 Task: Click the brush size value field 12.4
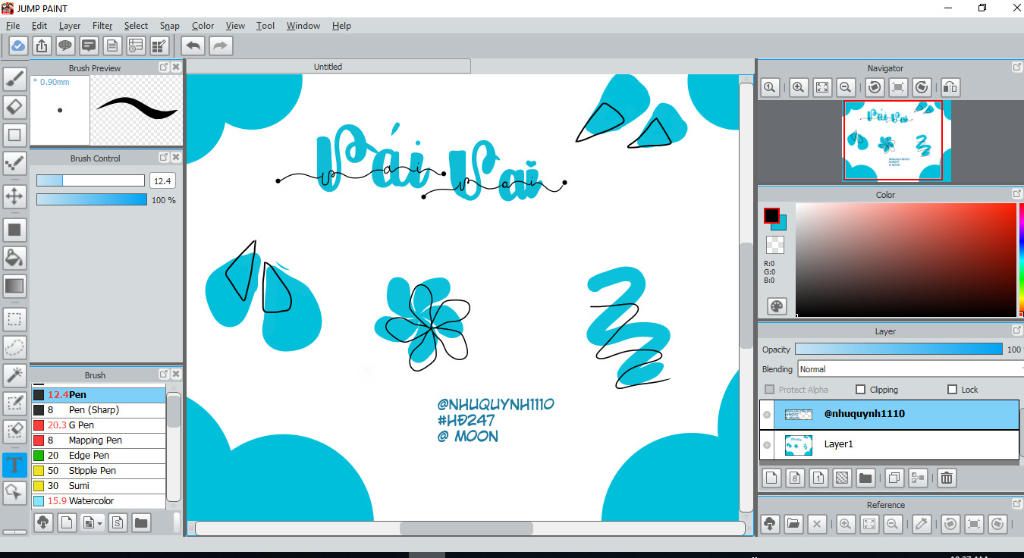coord(162,181)
